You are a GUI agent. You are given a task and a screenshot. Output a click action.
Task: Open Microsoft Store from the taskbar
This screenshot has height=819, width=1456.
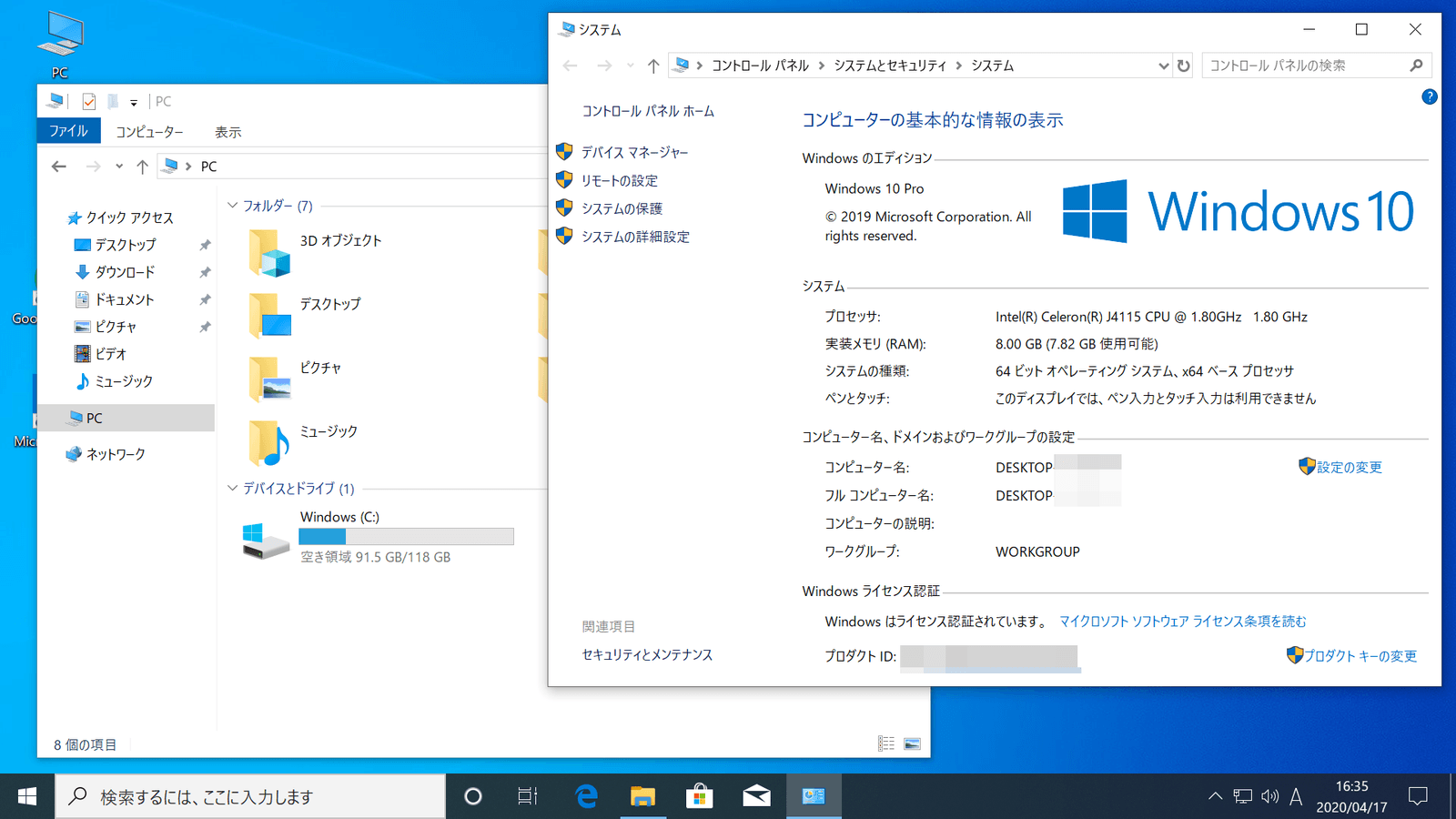click(x=699, y=796)
